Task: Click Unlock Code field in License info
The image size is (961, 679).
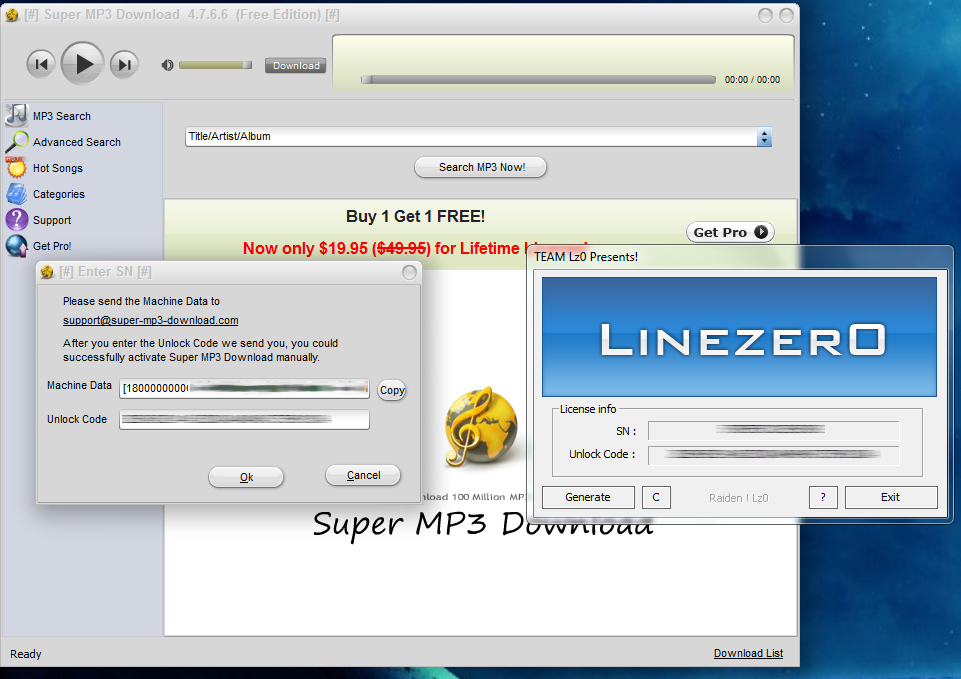Action: pos(773,455)
